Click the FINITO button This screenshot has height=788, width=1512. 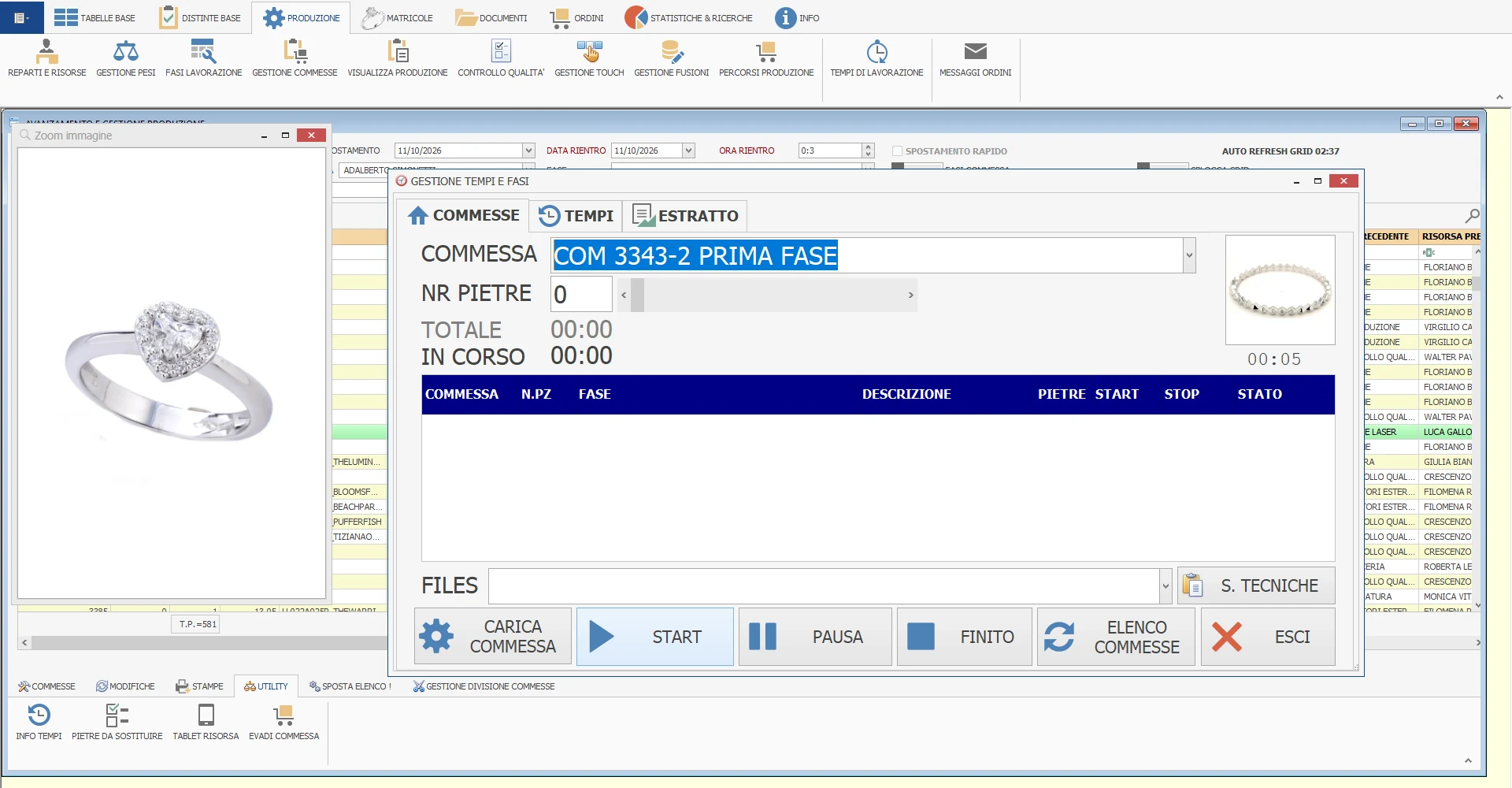[965, 637]
